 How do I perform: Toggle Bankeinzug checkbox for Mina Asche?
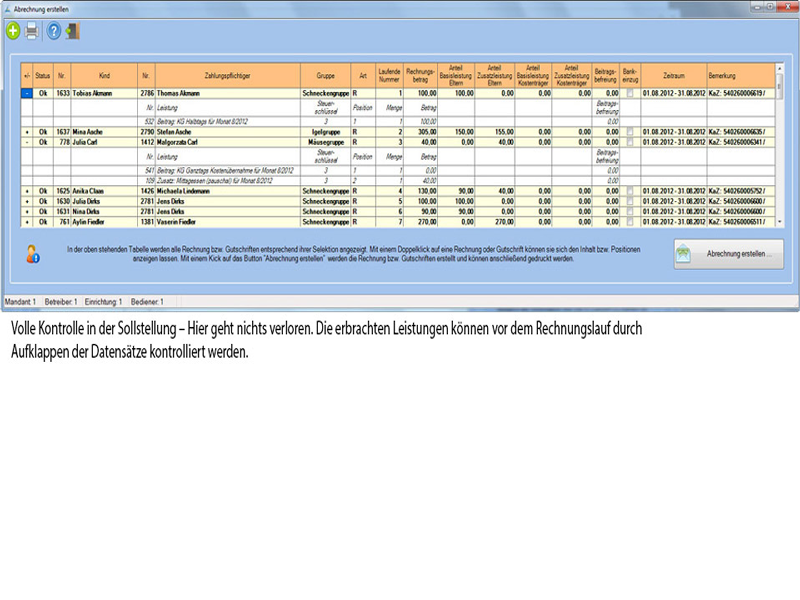click(x=630, y=131)
